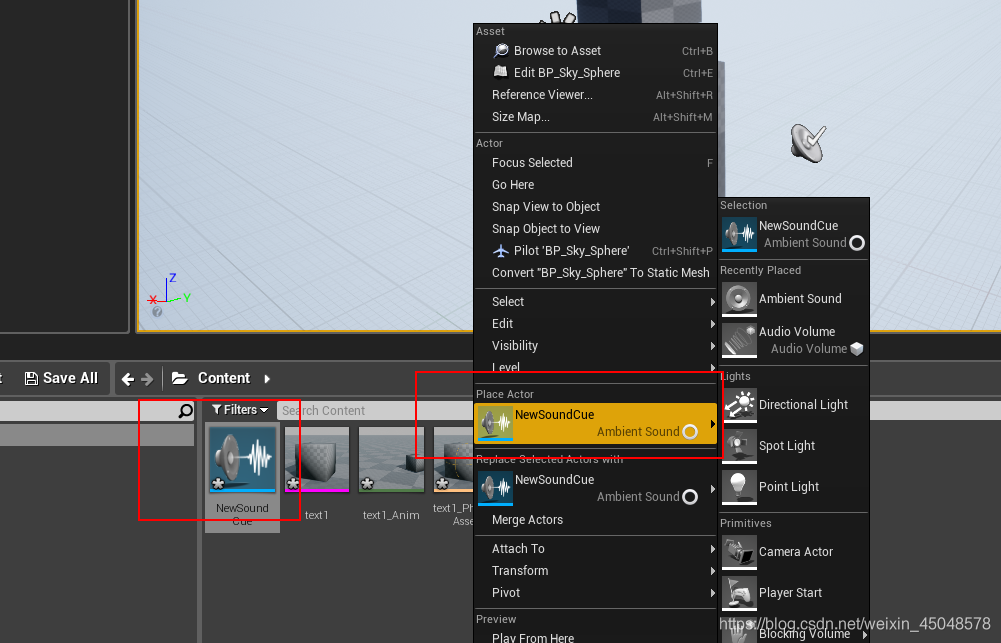Expand the Level submenu
Viewport: 1001px width, 643px height.
(x=595, y=367)
